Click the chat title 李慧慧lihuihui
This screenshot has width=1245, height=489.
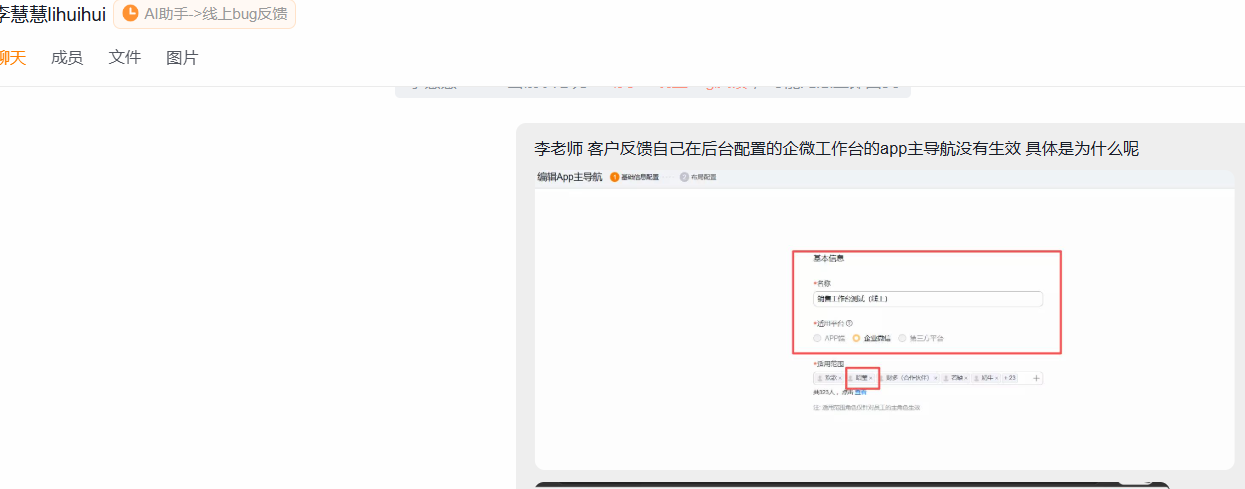(x=52, y=14)
